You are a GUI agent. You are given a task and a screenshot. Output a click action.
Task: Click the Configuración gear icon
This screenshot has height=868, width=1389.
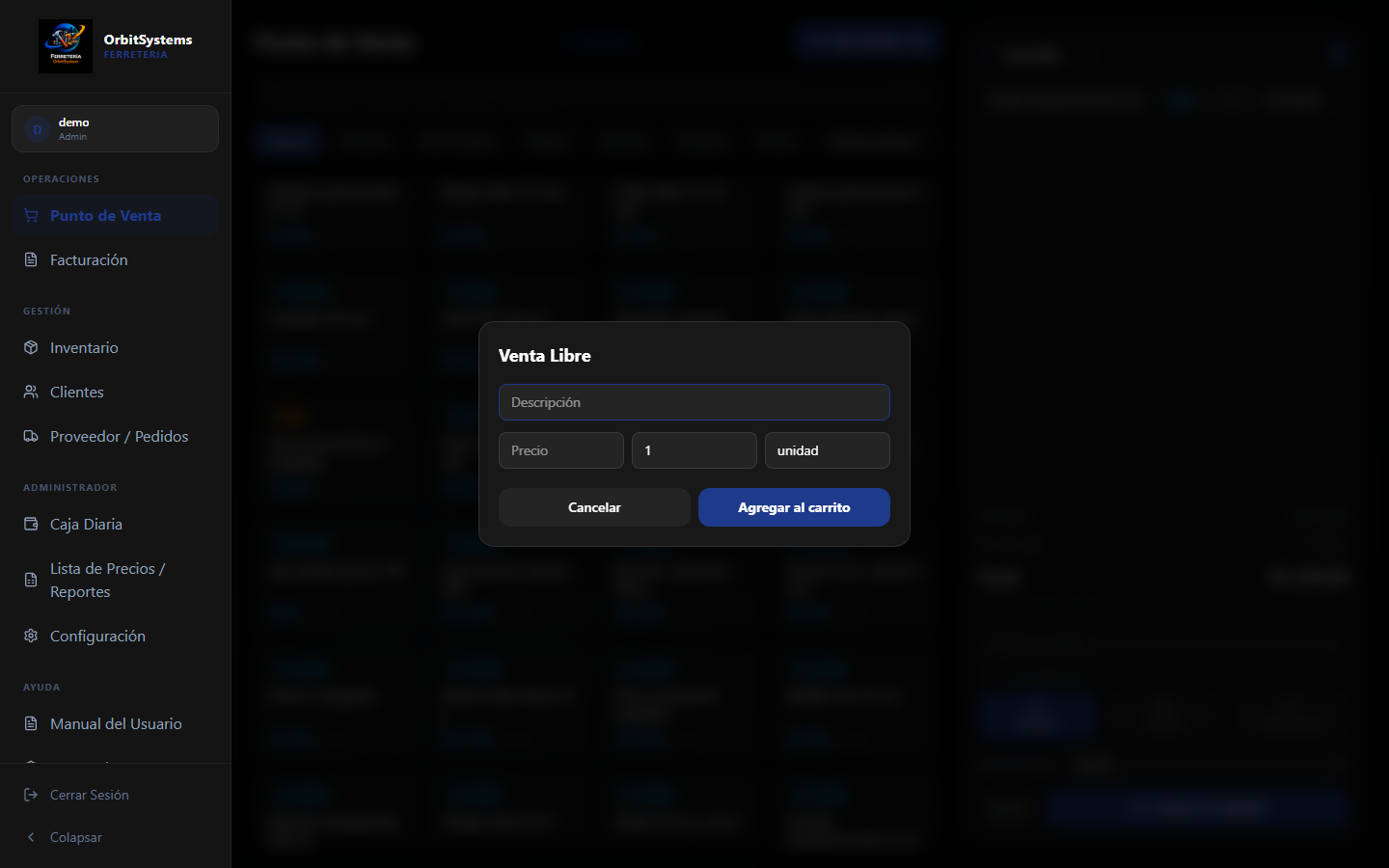point(31,637)
